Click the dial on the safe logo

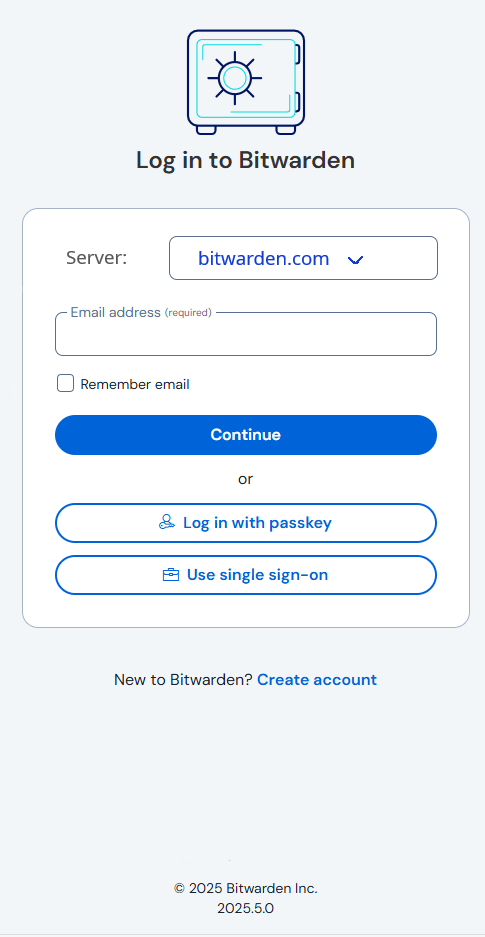pyautogui.click(x=234, y=78)
